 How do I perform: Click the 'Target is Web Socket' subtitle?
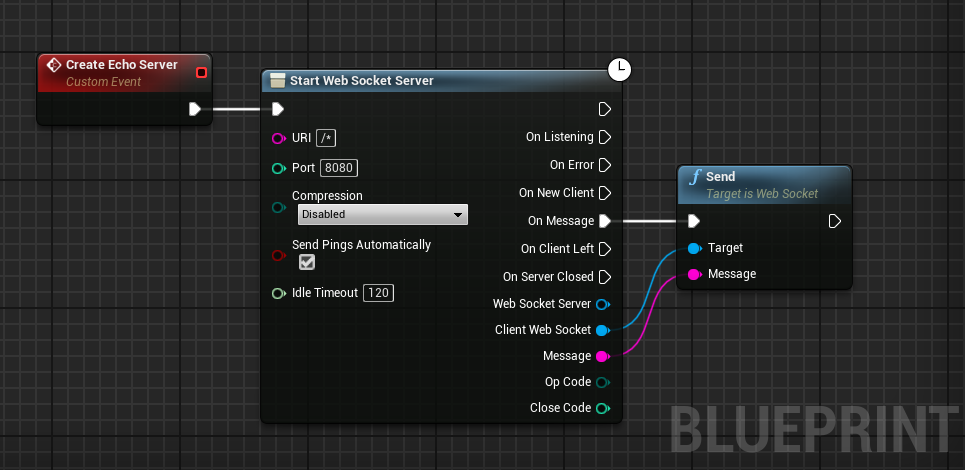[x=762, y=194]
